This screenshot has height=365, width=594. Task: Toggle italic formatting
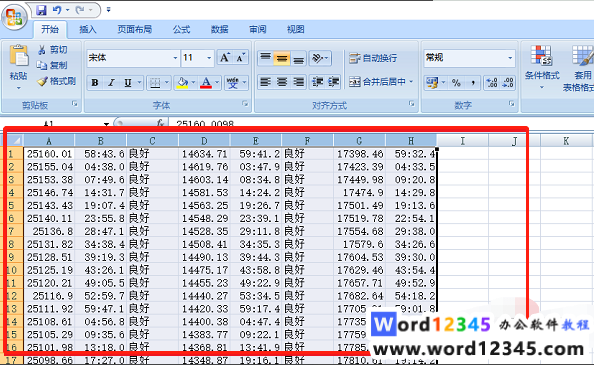coord(111,83)
